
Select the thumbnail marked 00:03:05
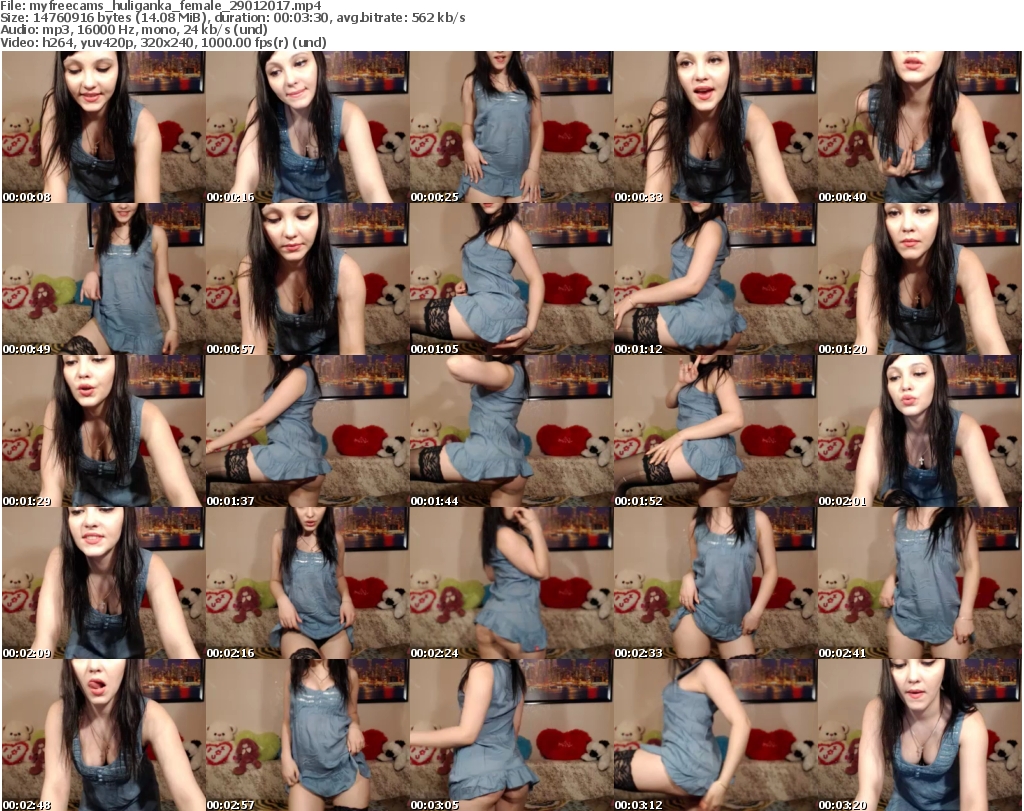511,735
